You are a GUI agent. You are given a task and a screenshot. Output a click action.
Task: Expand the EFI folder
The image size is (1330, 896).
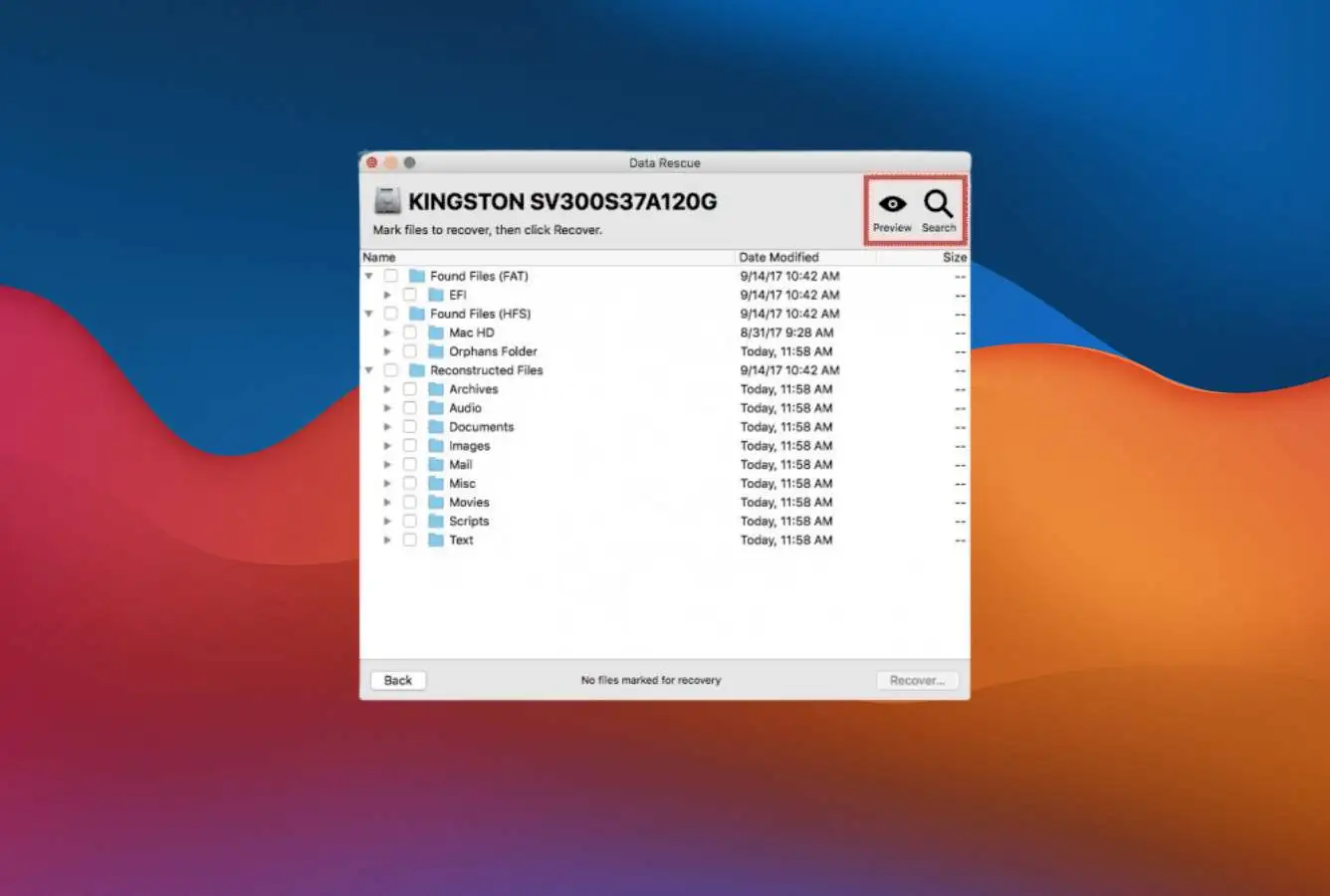[388, 295]
